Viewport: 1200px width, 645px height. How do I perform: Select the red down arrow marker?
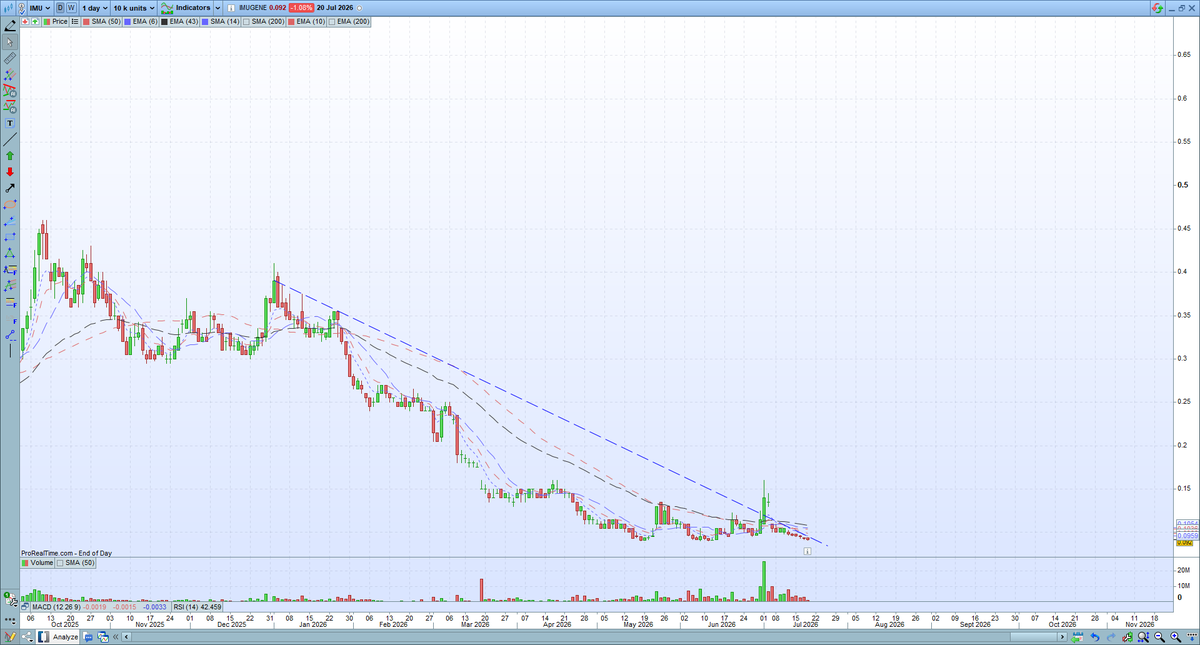10,171
